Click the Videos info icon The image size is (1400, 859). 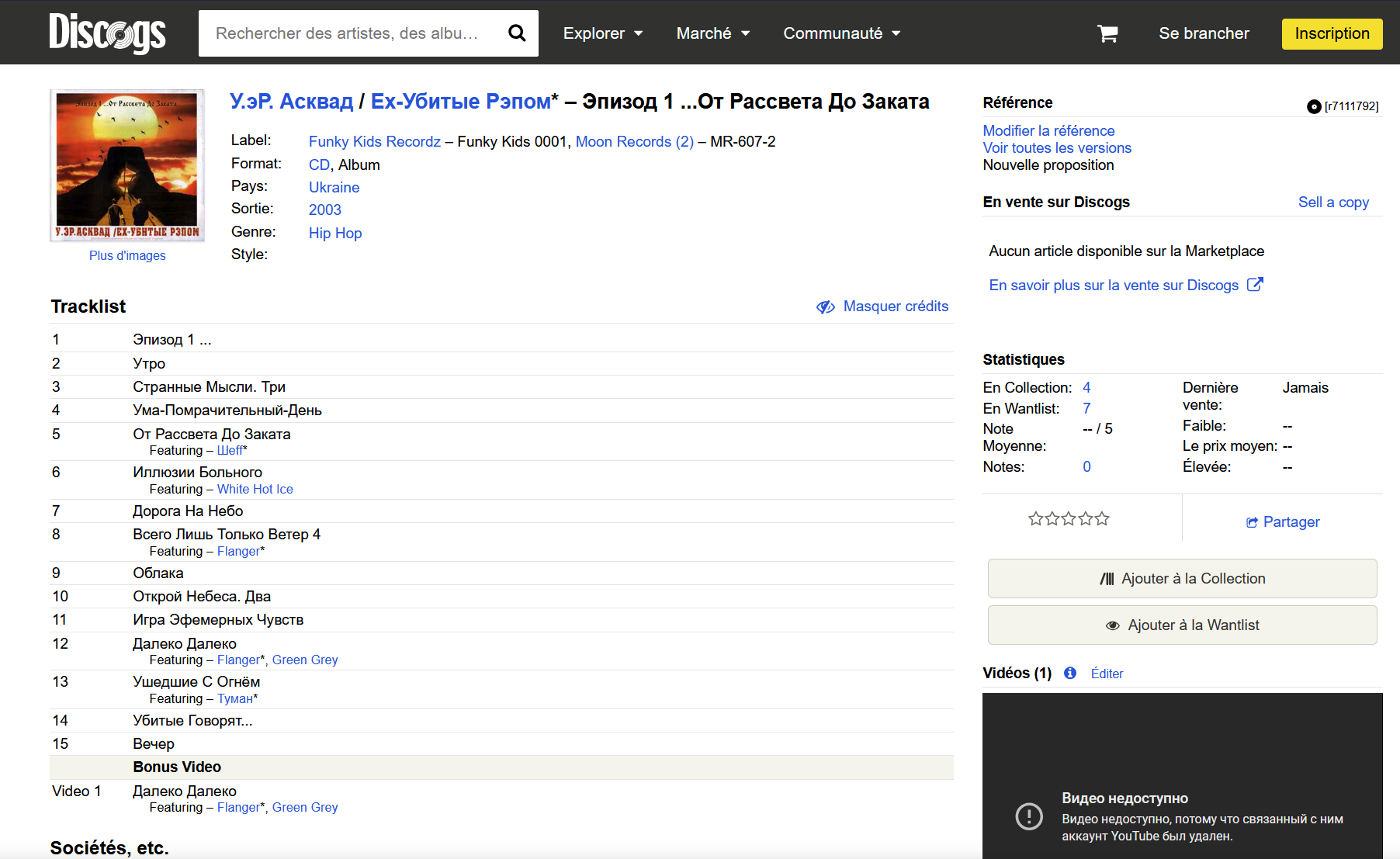coord(1070,673)
